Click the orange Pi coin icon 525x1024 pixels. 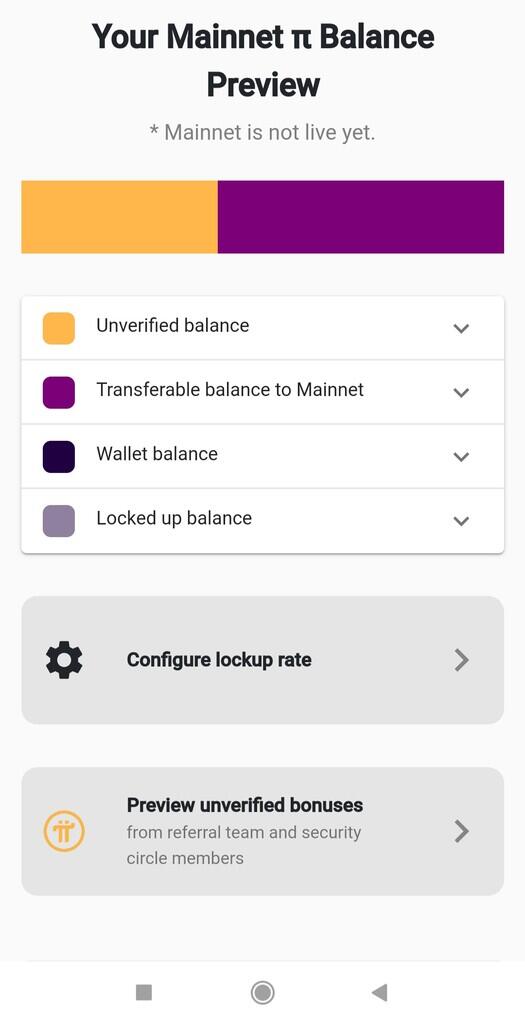[64, 831]
